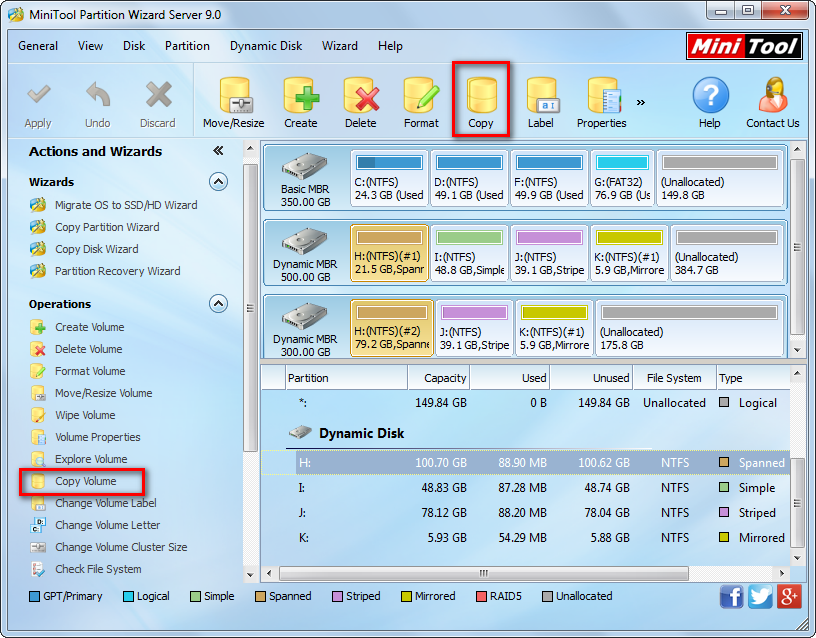816x638 pixels.
Task: Click the Format Volume operation
Action: [x=78, y=371]
